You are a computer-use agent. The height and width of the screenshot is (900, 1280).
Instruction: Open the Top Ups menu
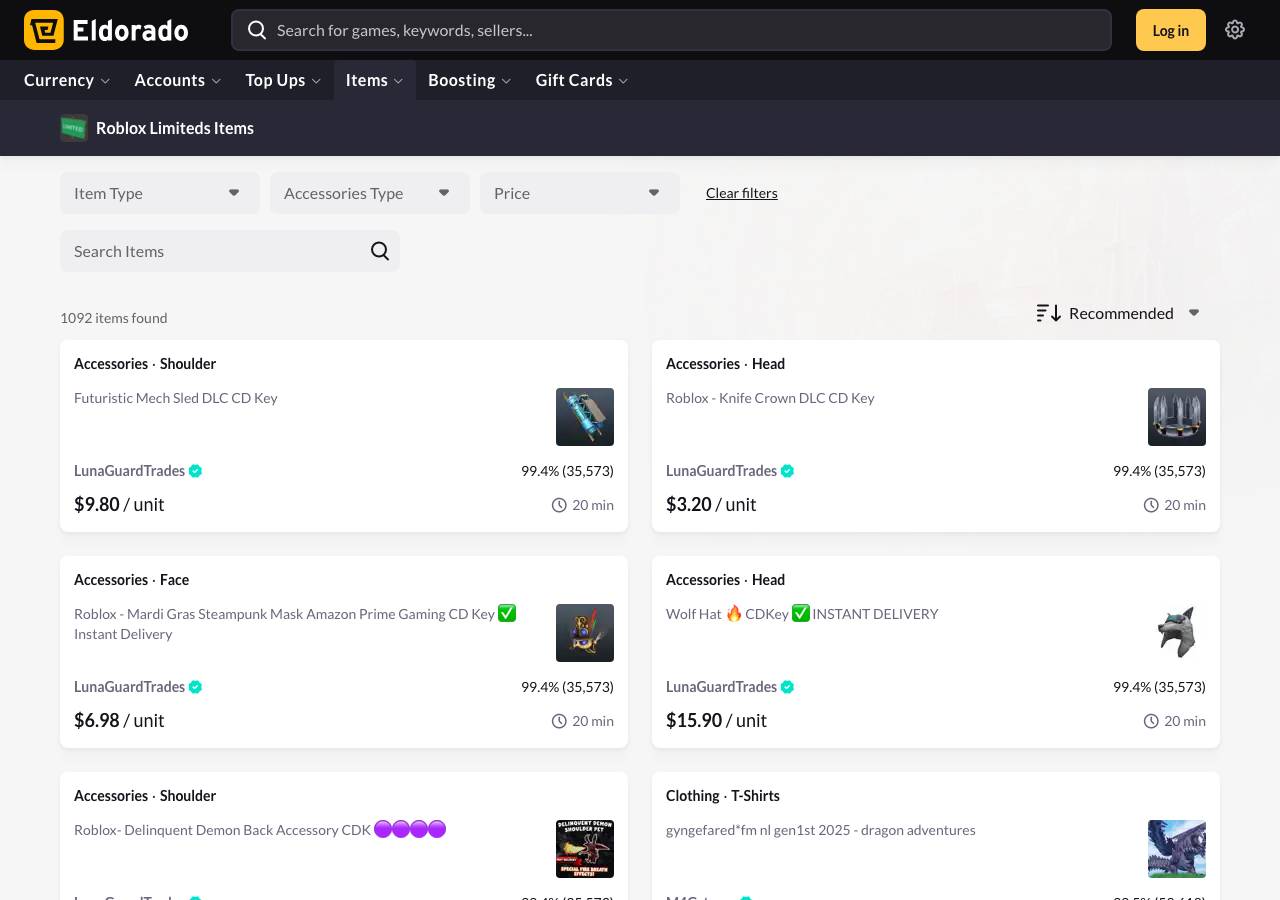(283, 80)
